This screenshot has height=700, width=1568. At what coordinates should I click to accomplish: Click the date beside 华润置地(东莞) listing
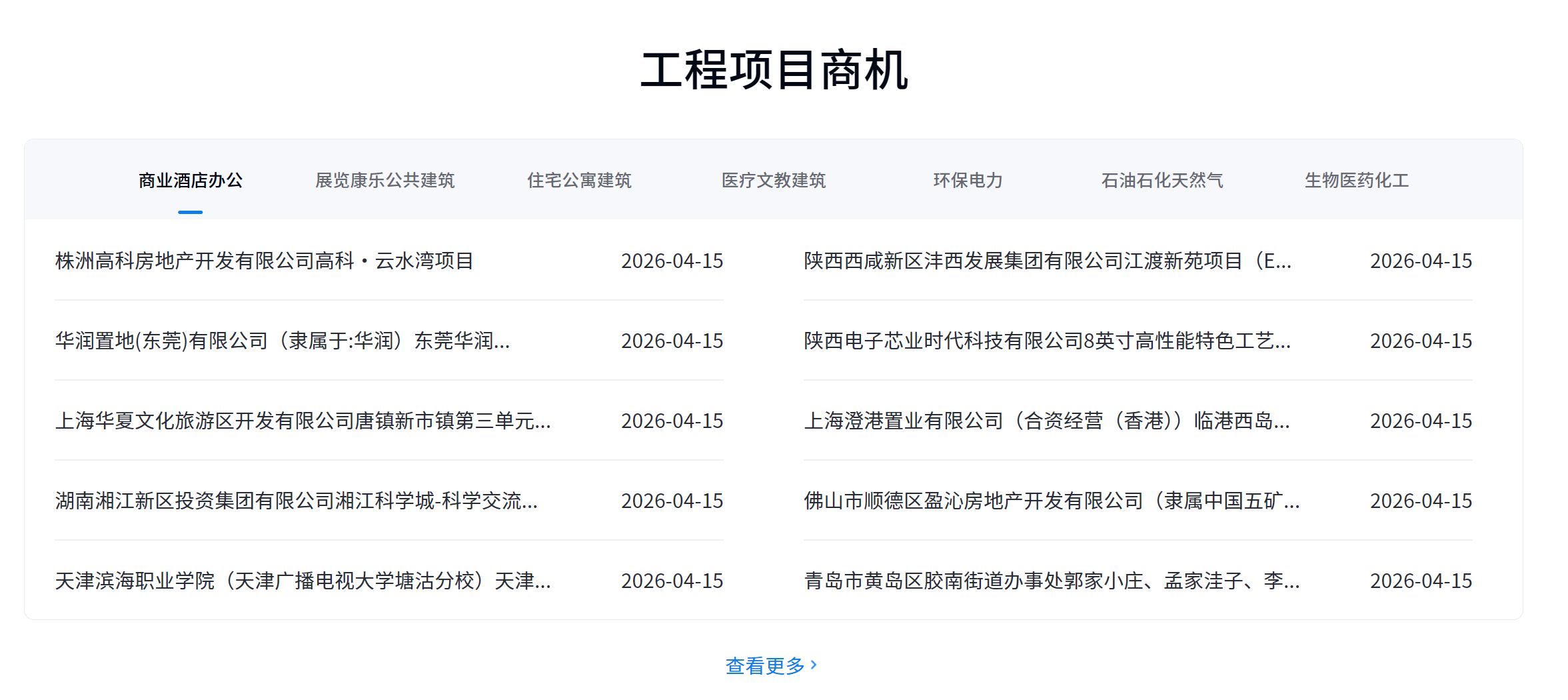[x=672, y=341]
